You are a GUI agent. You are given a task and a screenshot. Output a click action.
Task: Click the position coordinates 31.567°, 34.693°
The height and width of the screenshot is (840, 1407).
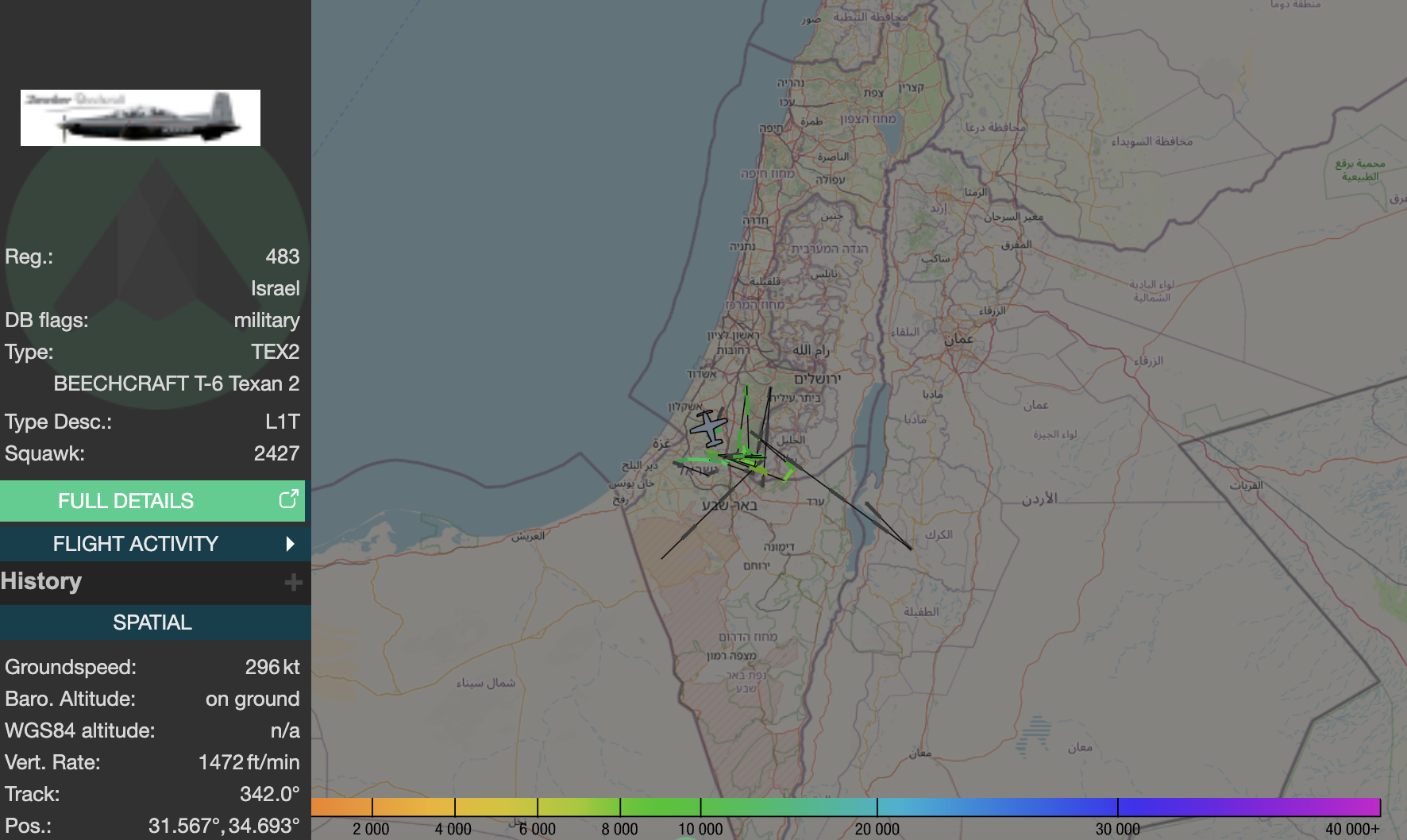coord(224,826)
